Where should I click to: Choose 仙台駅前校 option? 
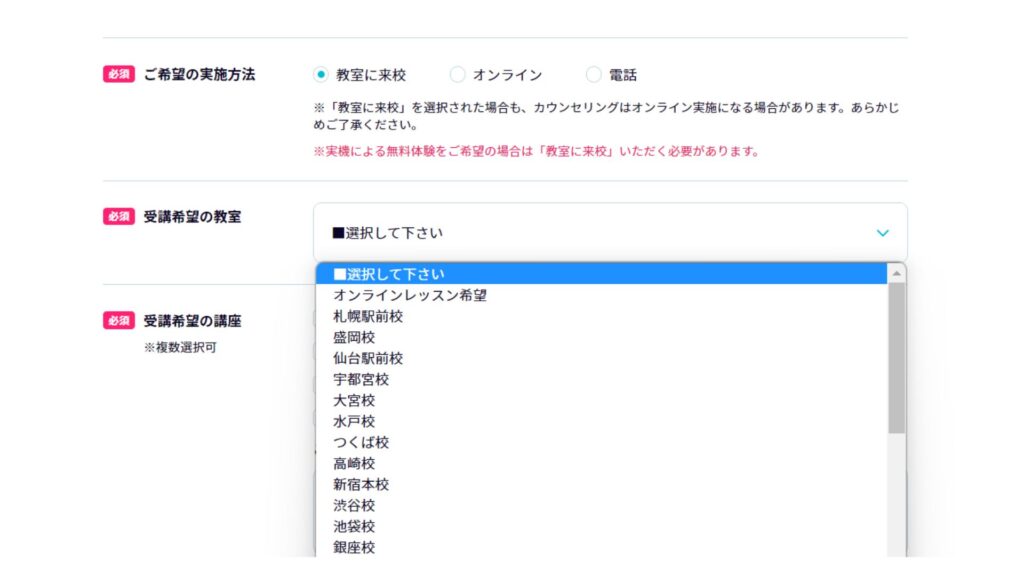pos(601,358)
